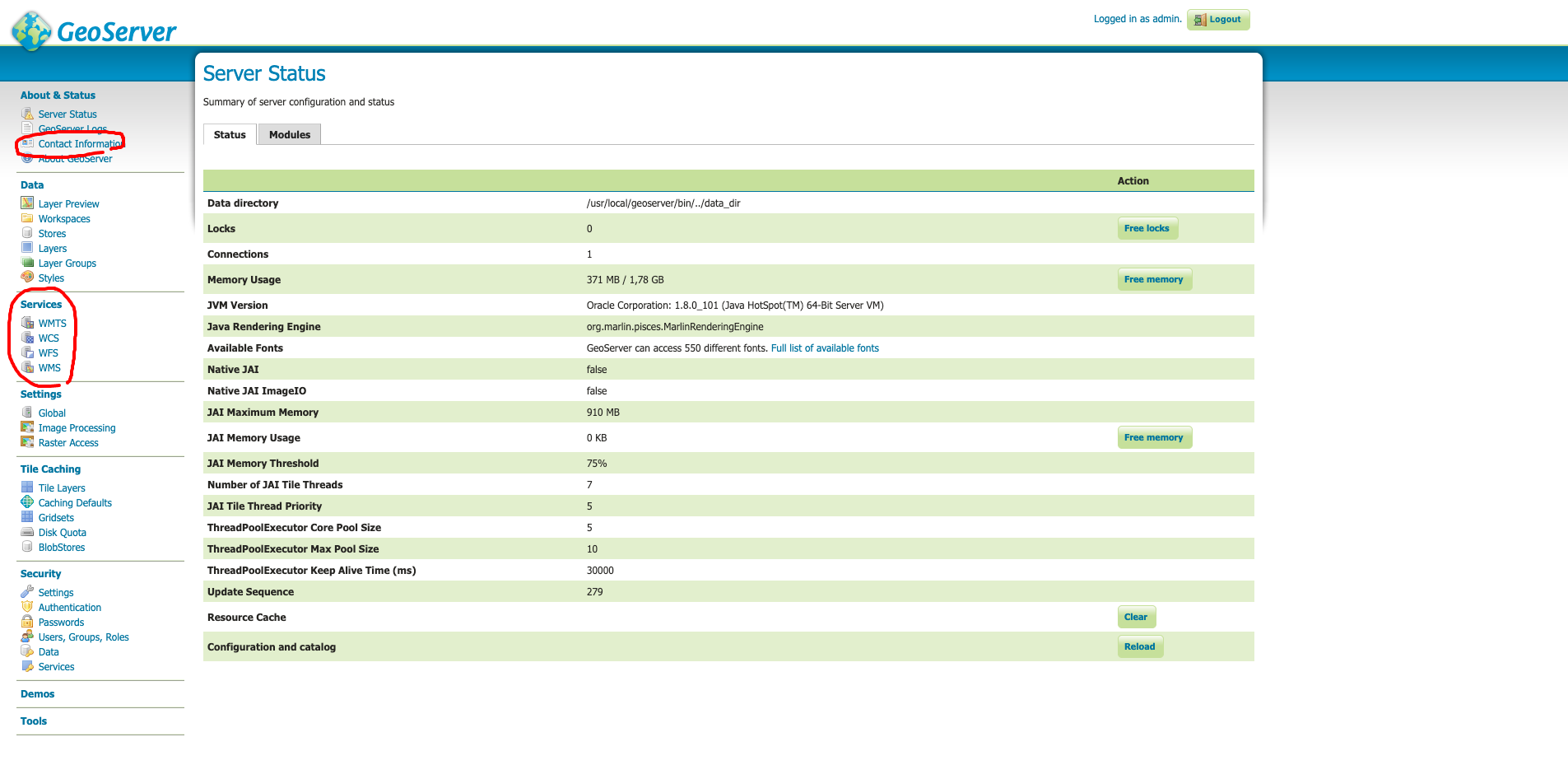Click the Gridsets grid icon
The height and width of the screenshot is (779, 1568).
click(x=27, y=517)
